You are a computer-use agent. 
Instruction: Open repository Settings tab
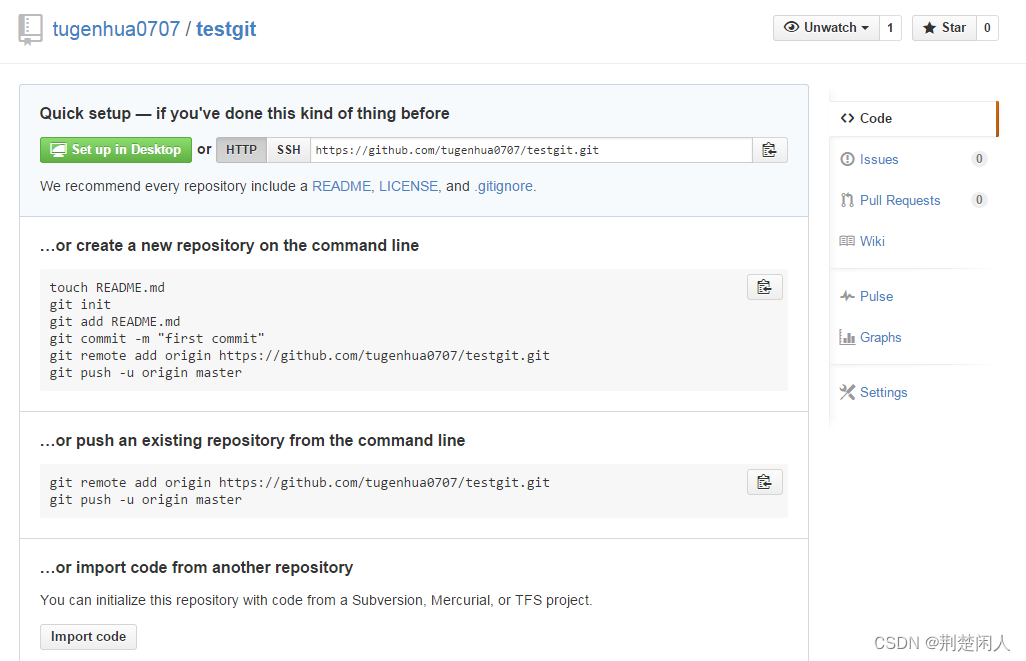pyautogui.click(x=883, y=392)
